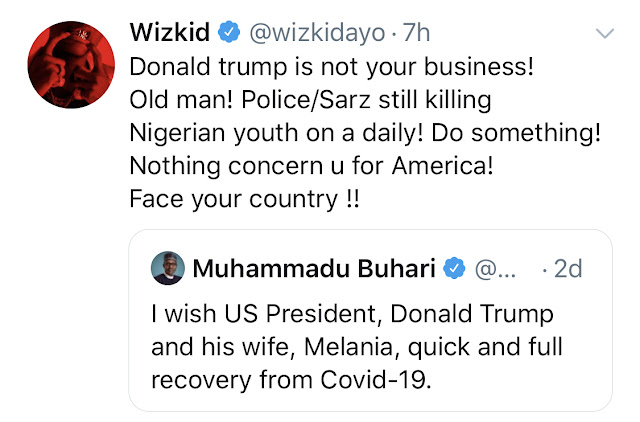The width and height of the screenshot is (640, 422).
Task: Click the text "Face your country !!"
Action: 245,198
